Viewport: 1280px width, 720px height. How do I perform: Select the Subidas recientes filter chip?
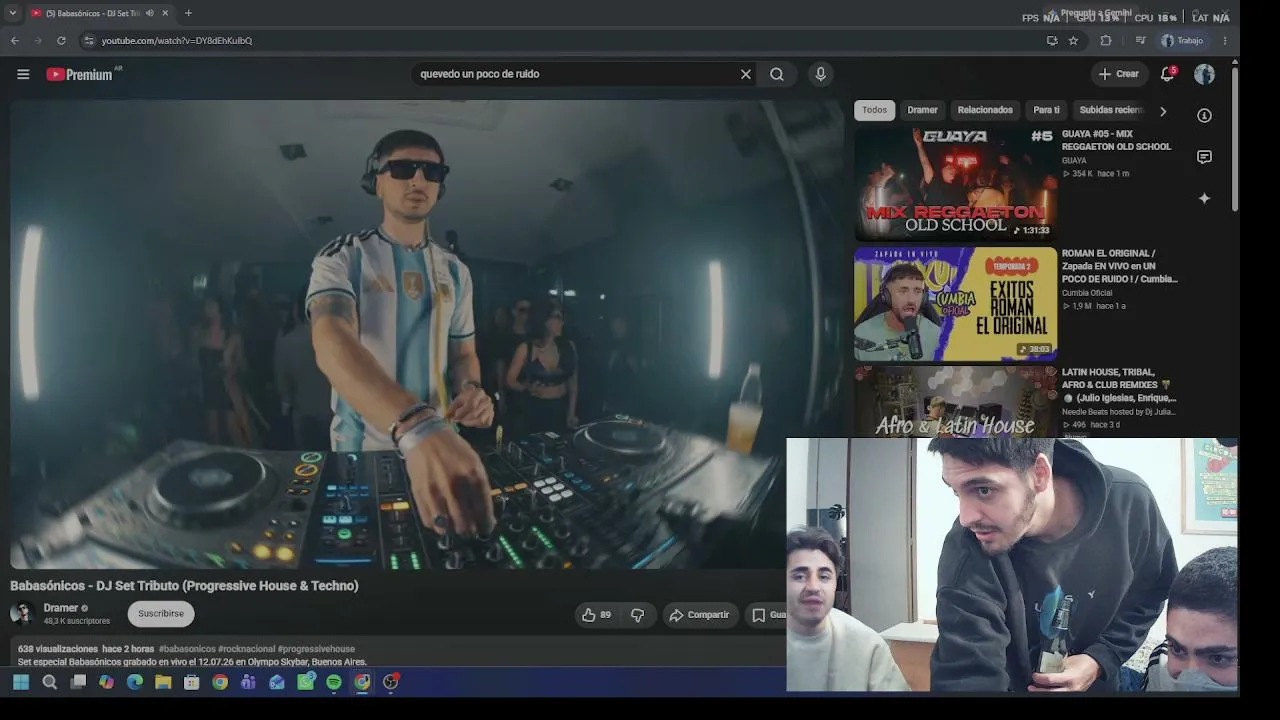click(x=1111, y=110)
